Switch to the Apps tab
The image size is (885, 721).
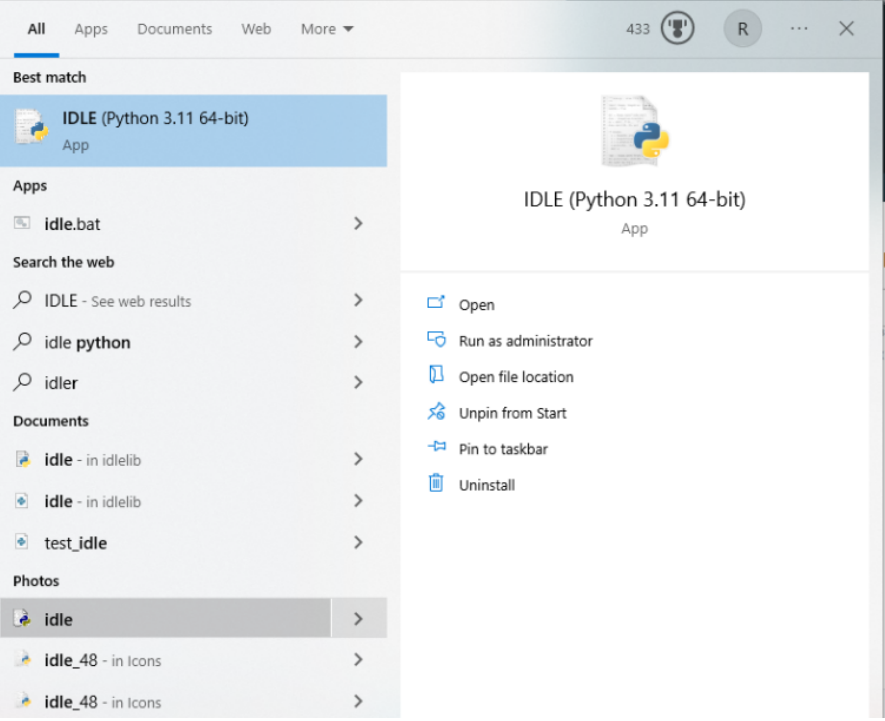[91, 29]
